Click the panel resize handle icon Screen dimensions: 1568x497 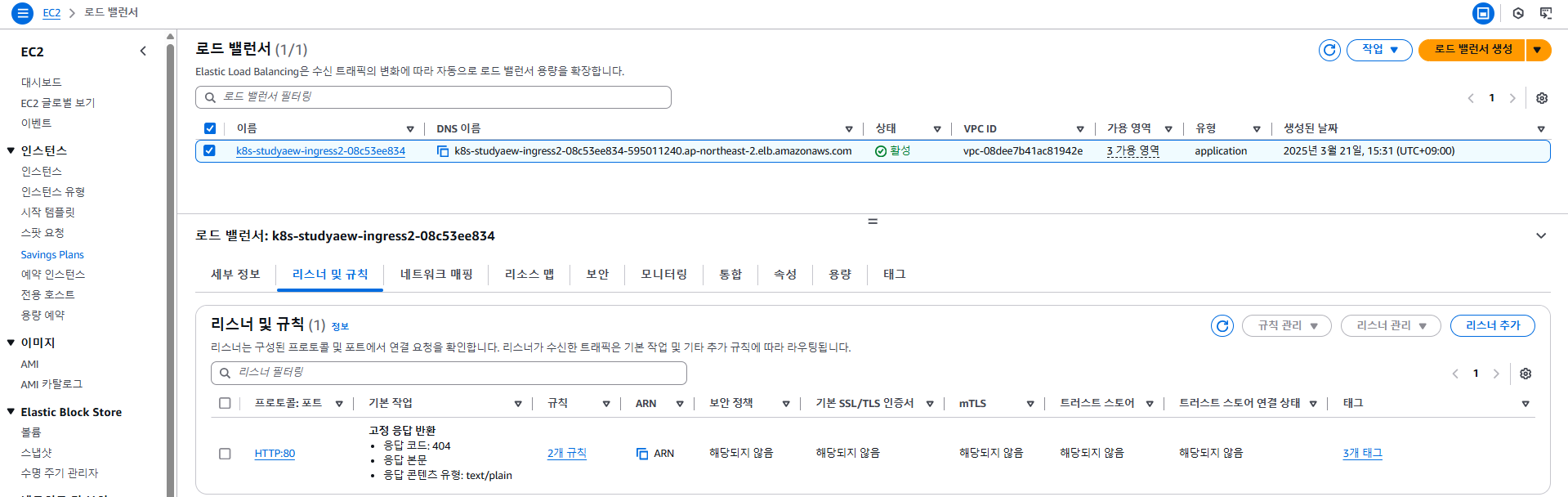tap(873, 221)
